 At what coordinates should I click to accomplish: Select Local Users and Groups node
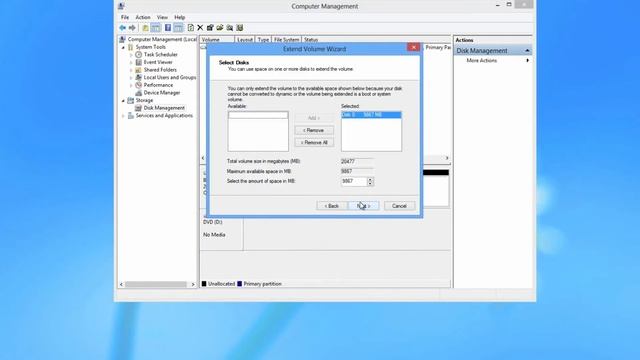coord(170,77)
